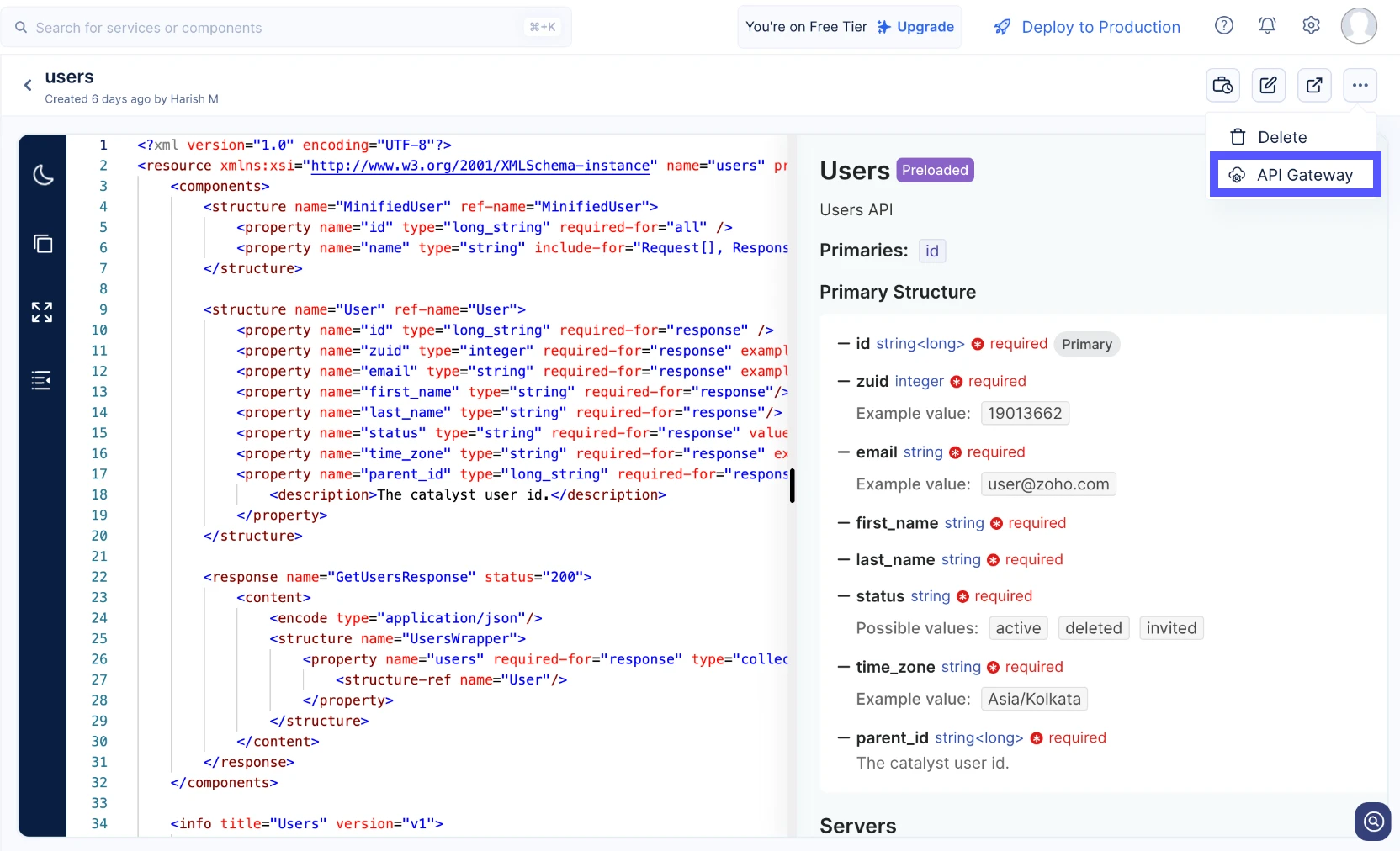Click the copy icon in editor sidebar
This screenshot has width=1400, height=851.
(x=43, y=244)
